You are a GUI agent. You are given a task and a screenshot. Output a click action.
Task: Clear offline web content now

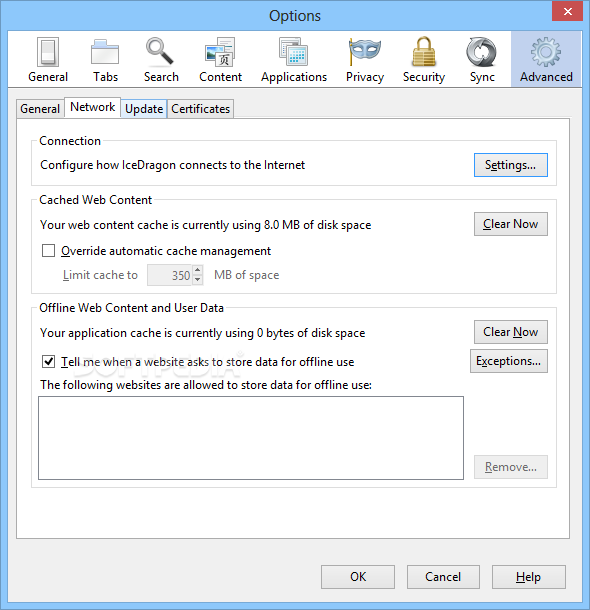tap(511, 332)
